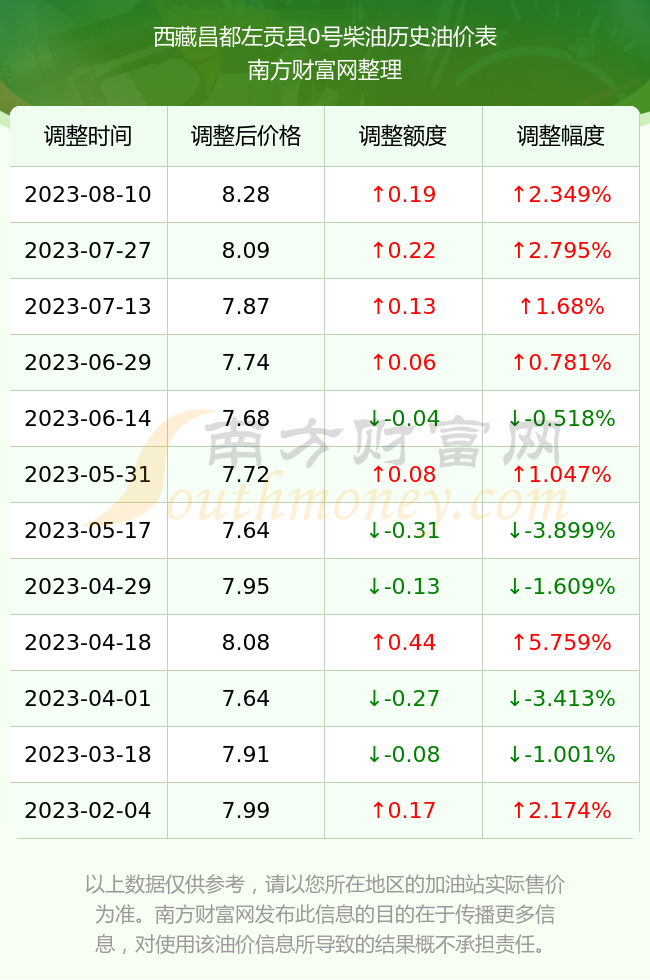The image size is (650, 980).
Task: Click the 调整额度 column header
Action: [403, 136]
